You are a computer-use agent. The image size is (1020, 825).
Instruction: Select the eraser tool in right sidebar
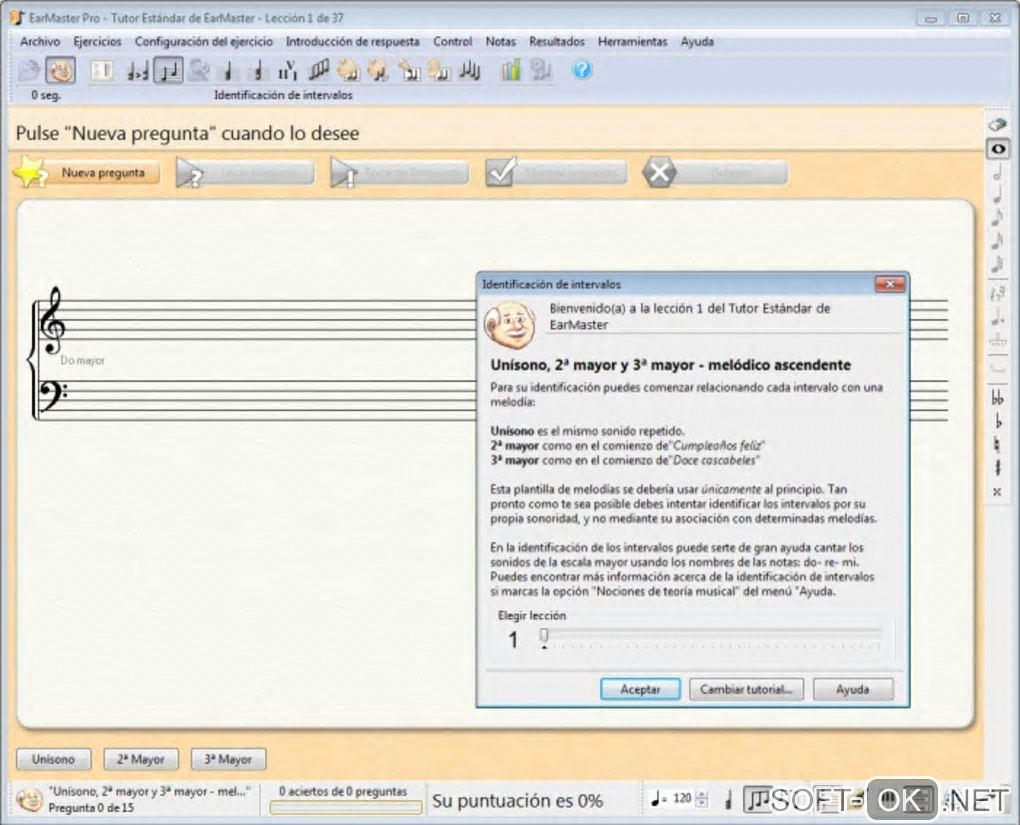click(997, 124)
